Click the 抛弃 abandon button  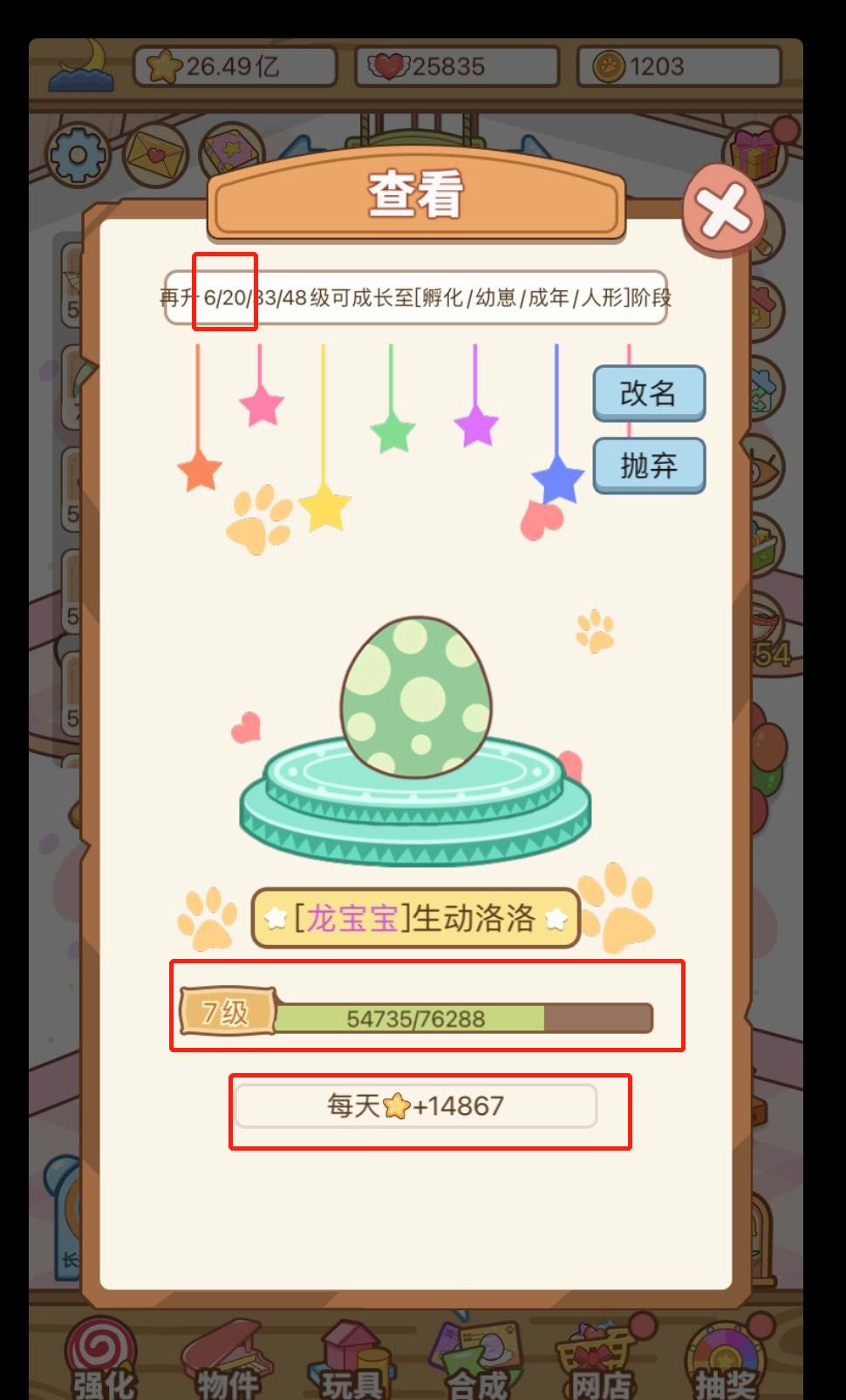click(649, 466)
